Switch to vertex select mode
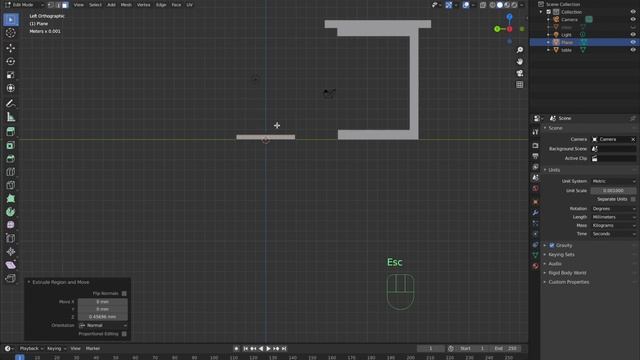 (x=51, y=5)
